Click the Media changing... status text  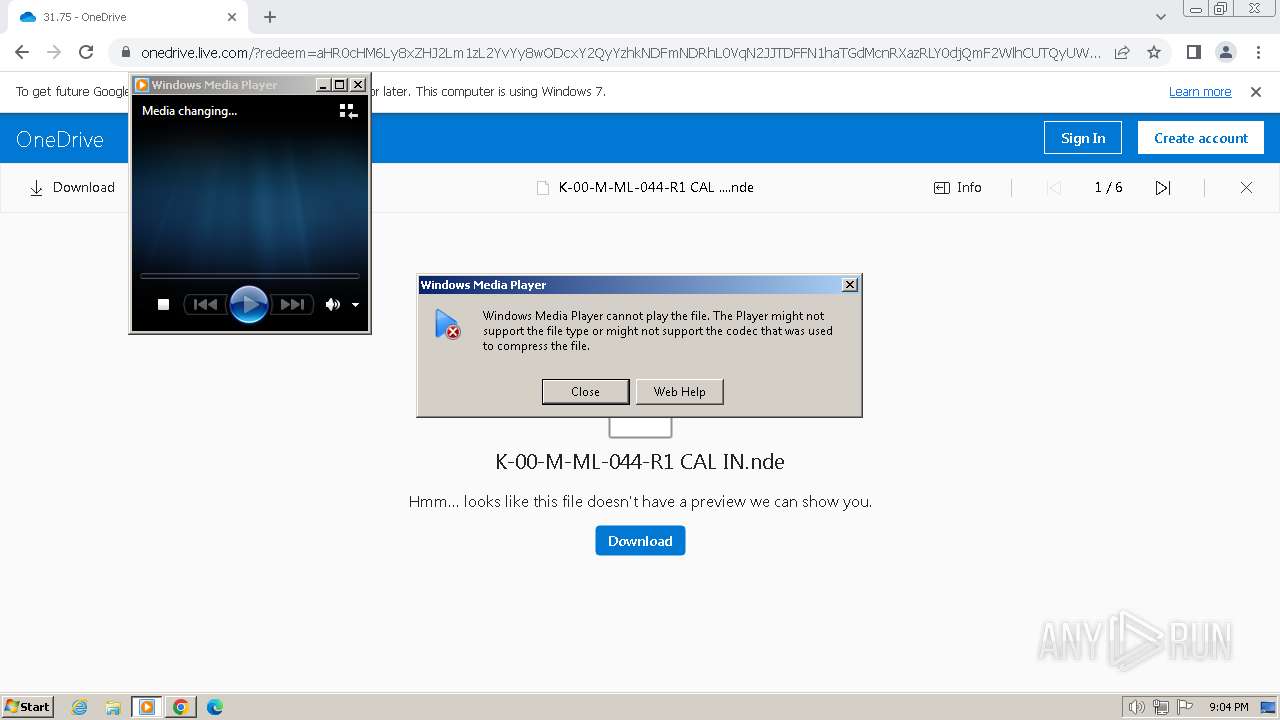[189, 111]
